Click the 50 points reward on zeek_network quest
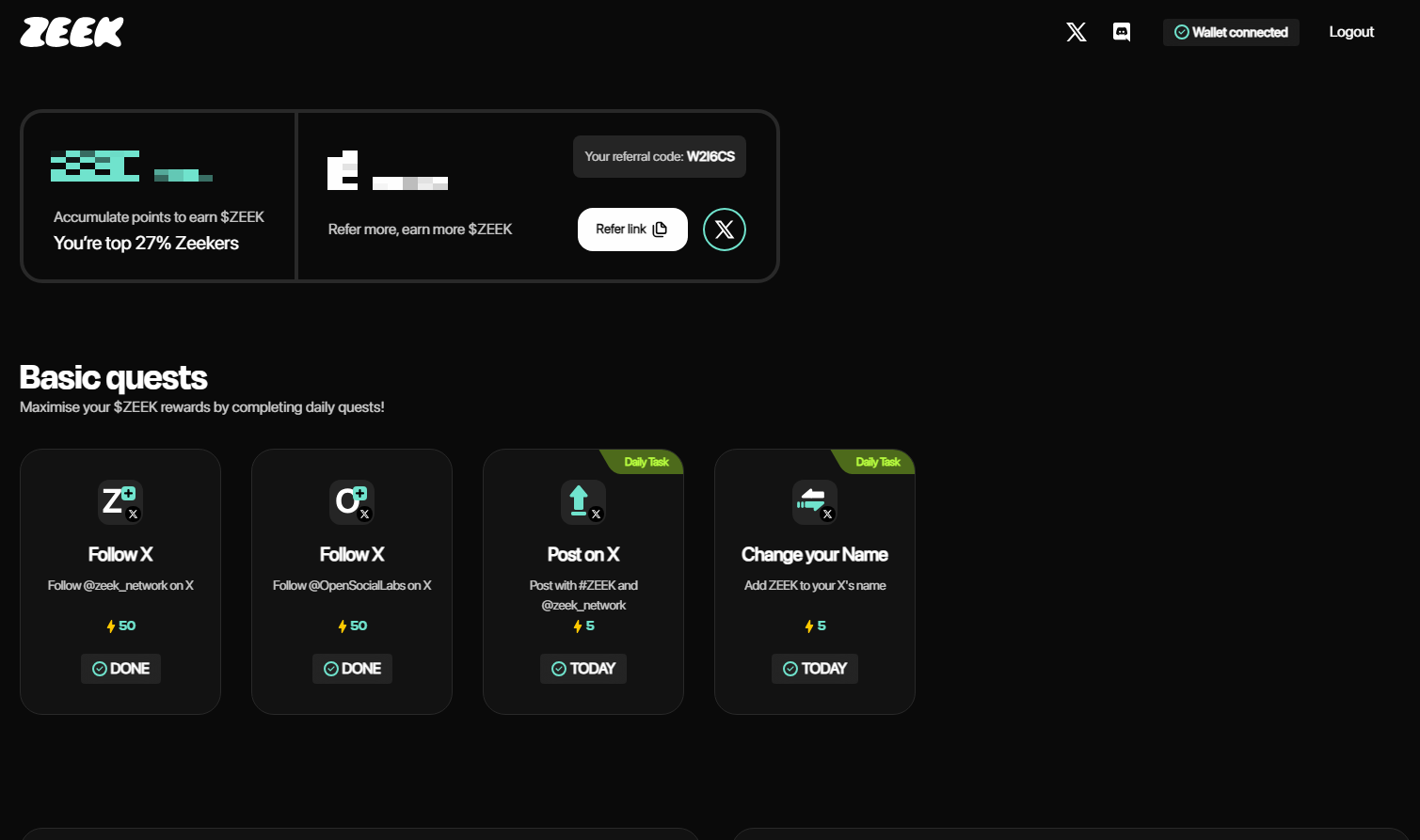Image resolution: width=1420 pixels, height=840 pixels. (120, 626)
